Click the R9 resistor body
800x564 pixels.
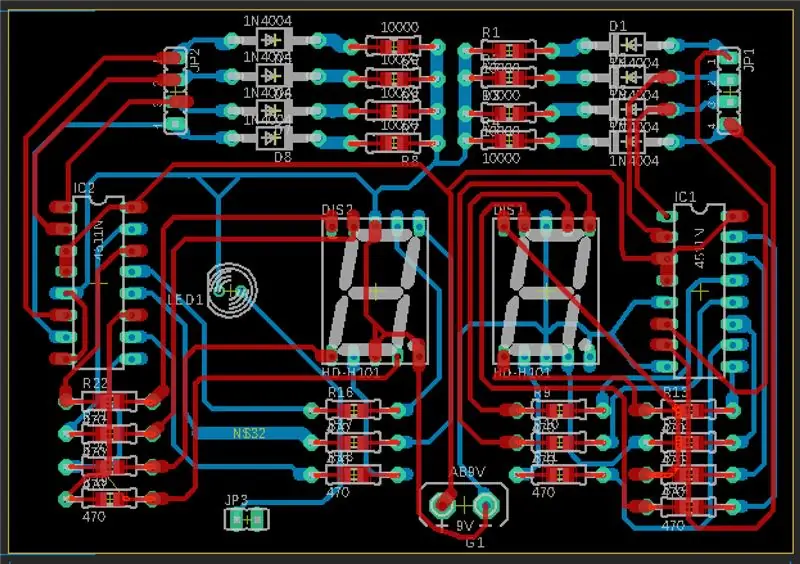[559, 409]
